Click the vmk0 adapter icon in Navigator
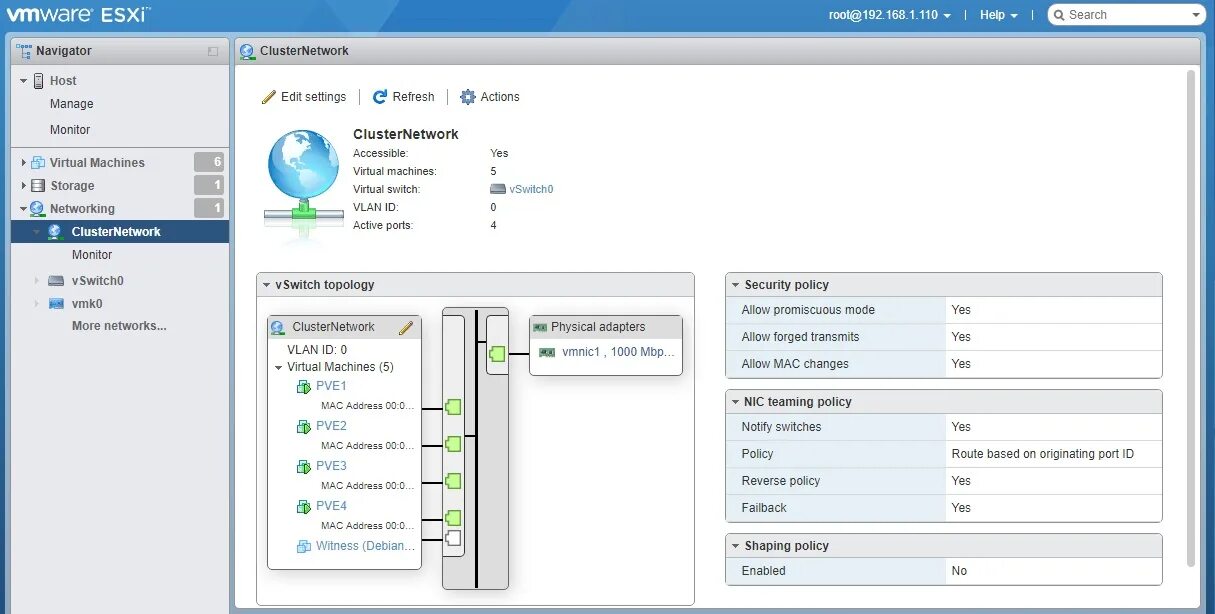Image resolution: width=1215 pixels, height=614 pixels. coord(56,304)
